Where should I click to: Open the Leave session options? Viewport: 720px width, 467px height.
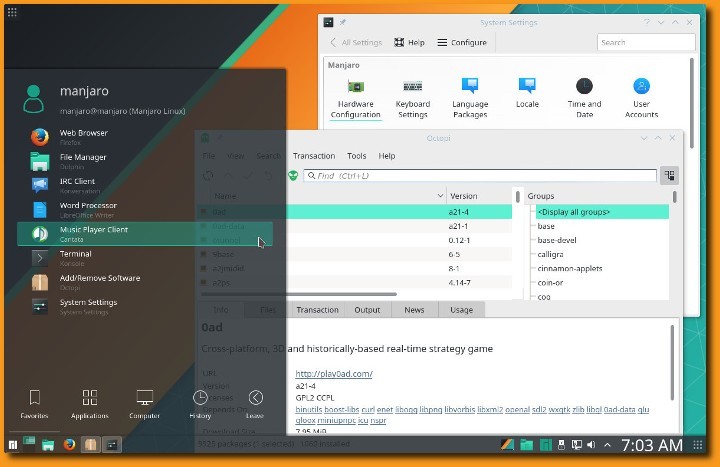255,404
